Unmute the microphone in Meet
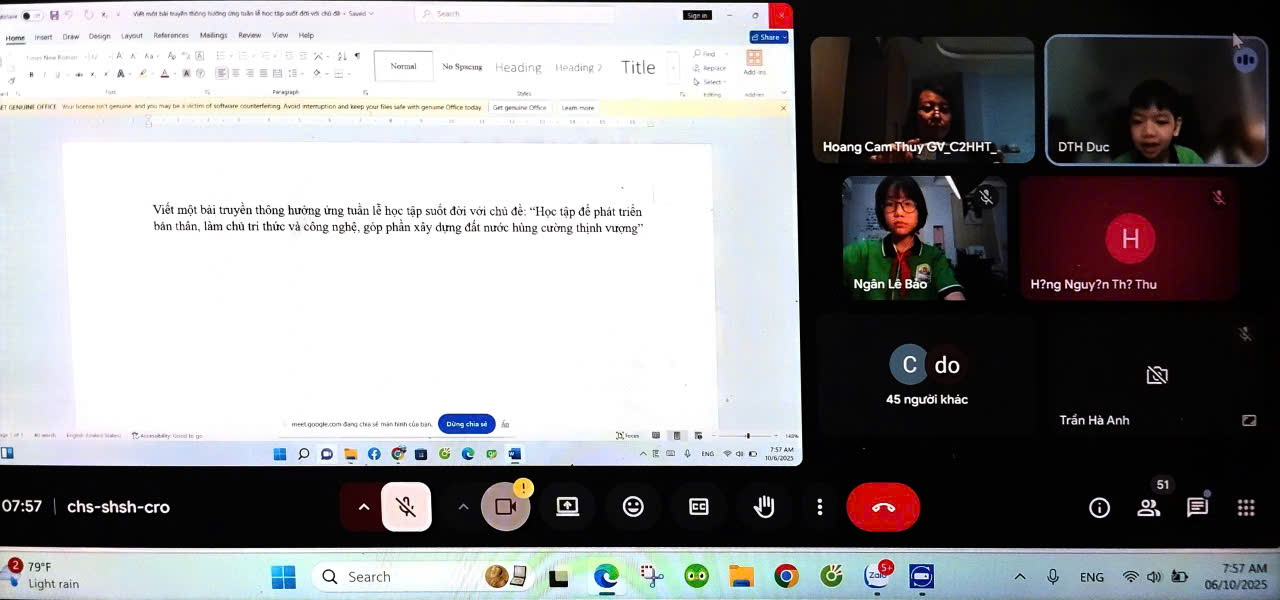Image resolution: width=1280 pixels, height=600 pixels. click(x=406, y=507)
